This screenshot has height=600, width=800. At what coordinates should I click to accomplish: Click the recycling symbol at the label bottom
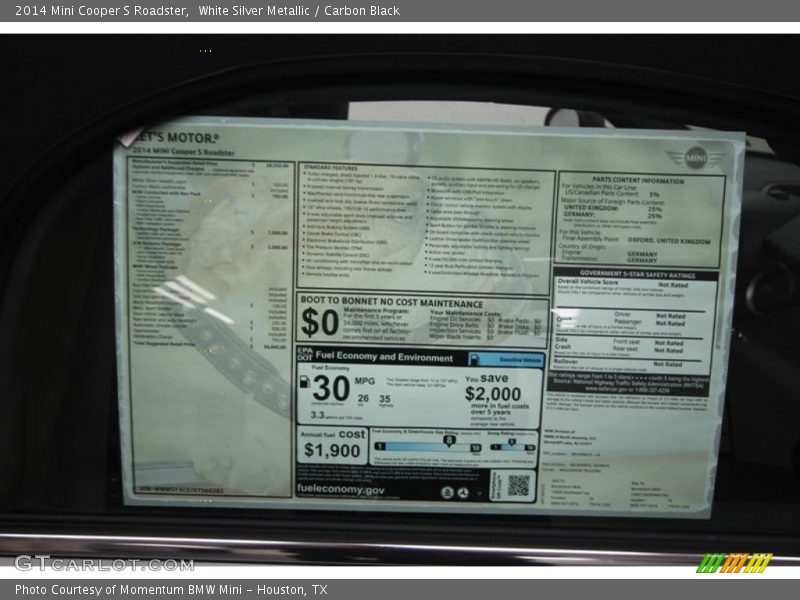pos(463,492)
